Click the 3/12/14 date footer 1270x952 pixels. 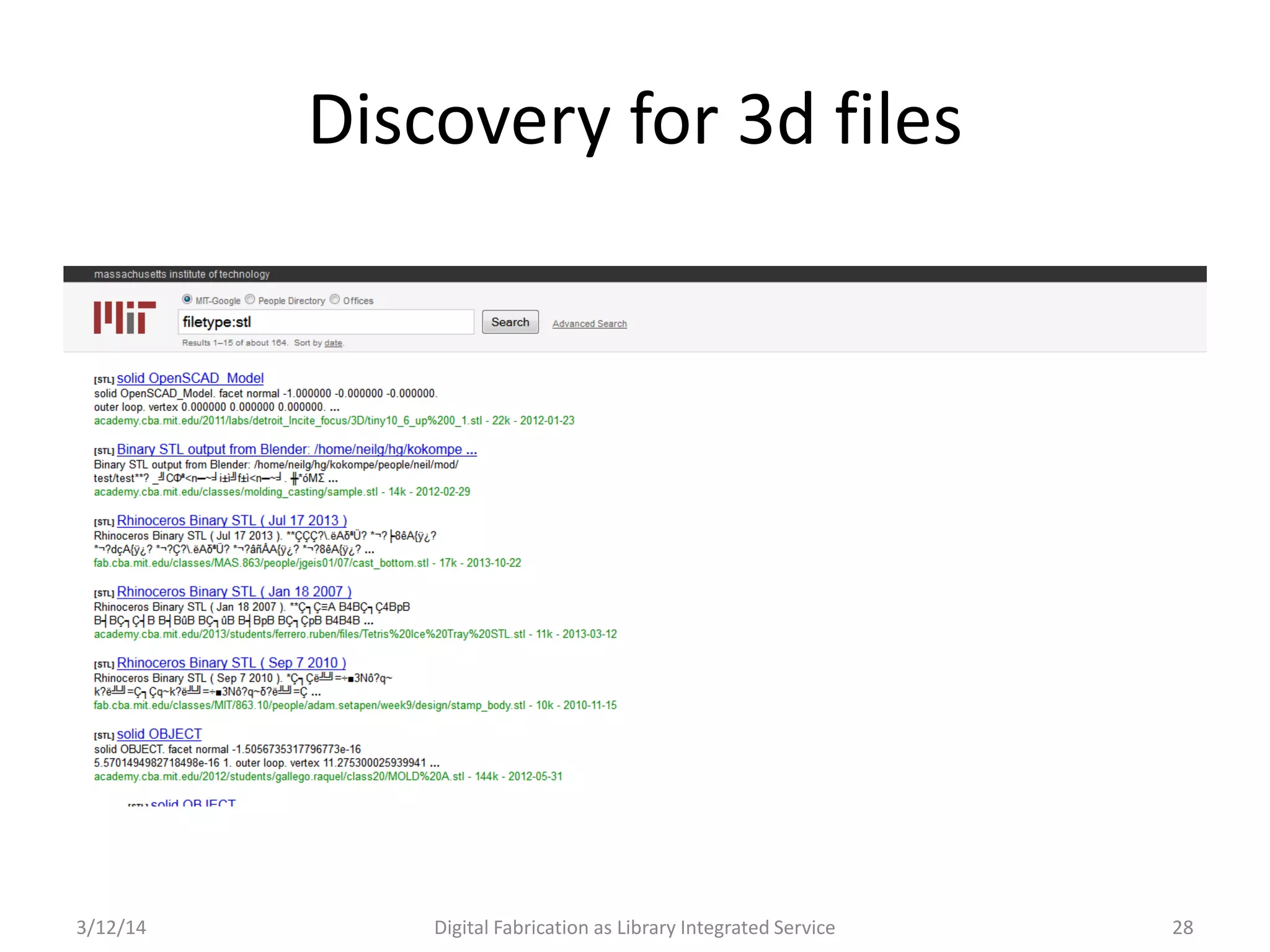(x=111, y=927)
